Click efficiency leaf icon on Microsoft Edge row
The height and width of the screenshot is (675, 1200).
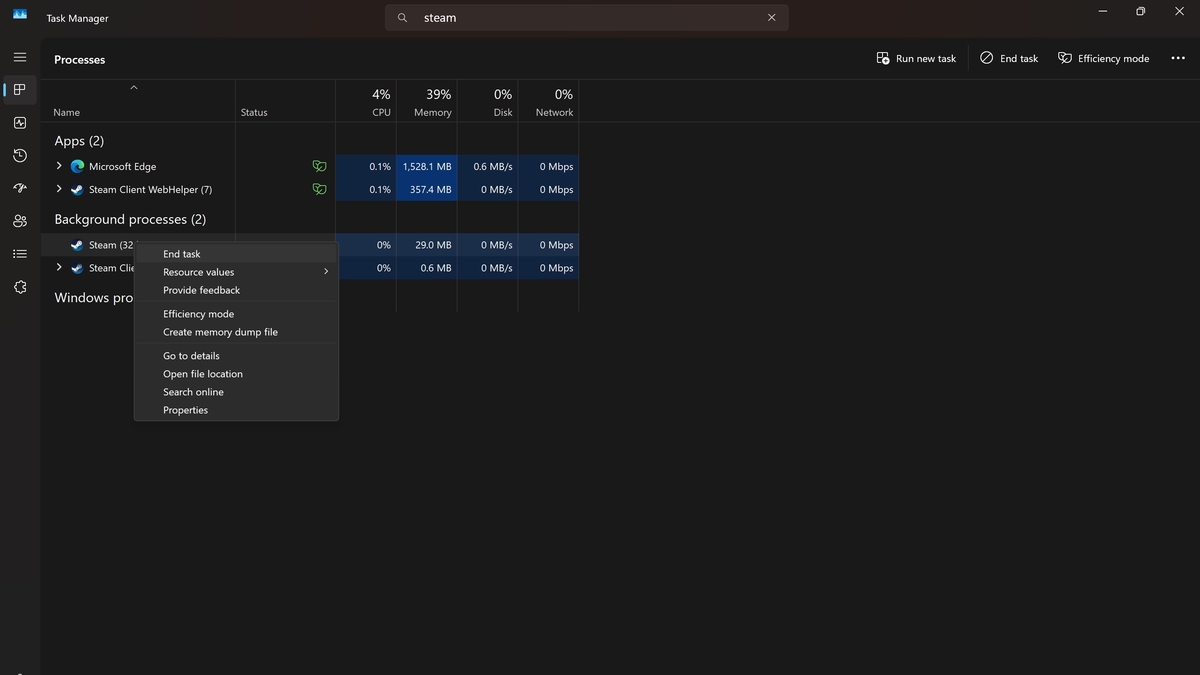coord(319,166)
